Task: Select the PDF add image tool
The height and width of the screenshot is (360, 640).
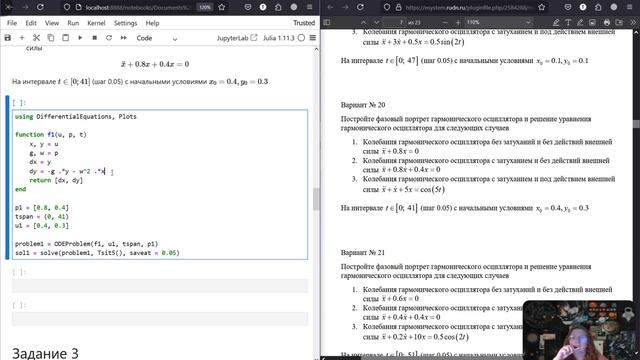Action: (x=592, y=22)
